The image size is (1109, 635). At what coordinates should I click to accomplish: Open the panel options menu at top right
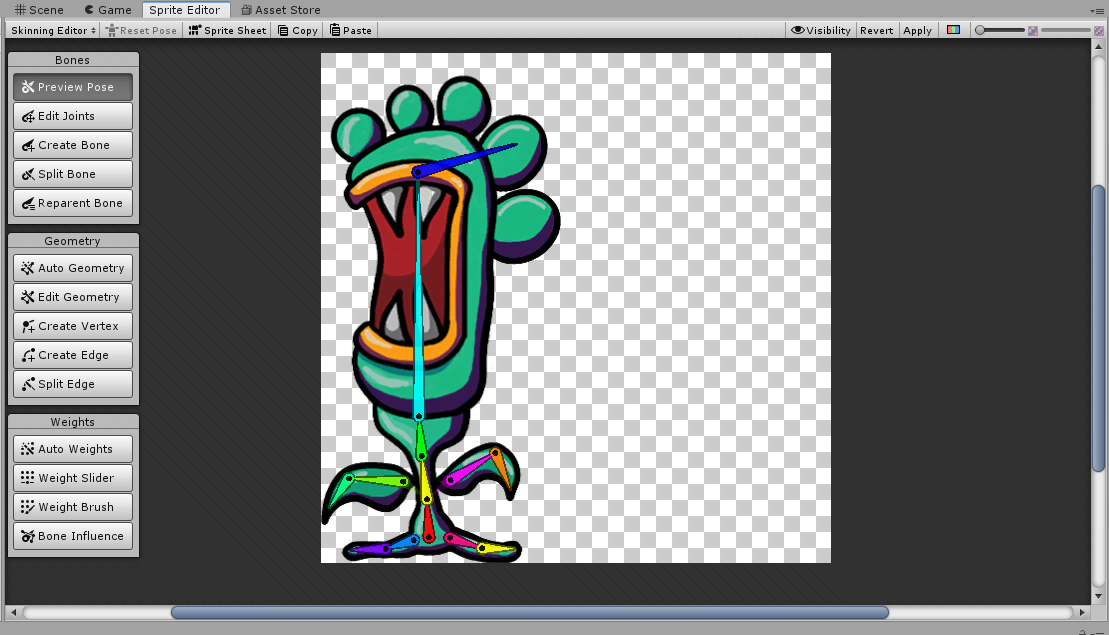[1097, 11]
